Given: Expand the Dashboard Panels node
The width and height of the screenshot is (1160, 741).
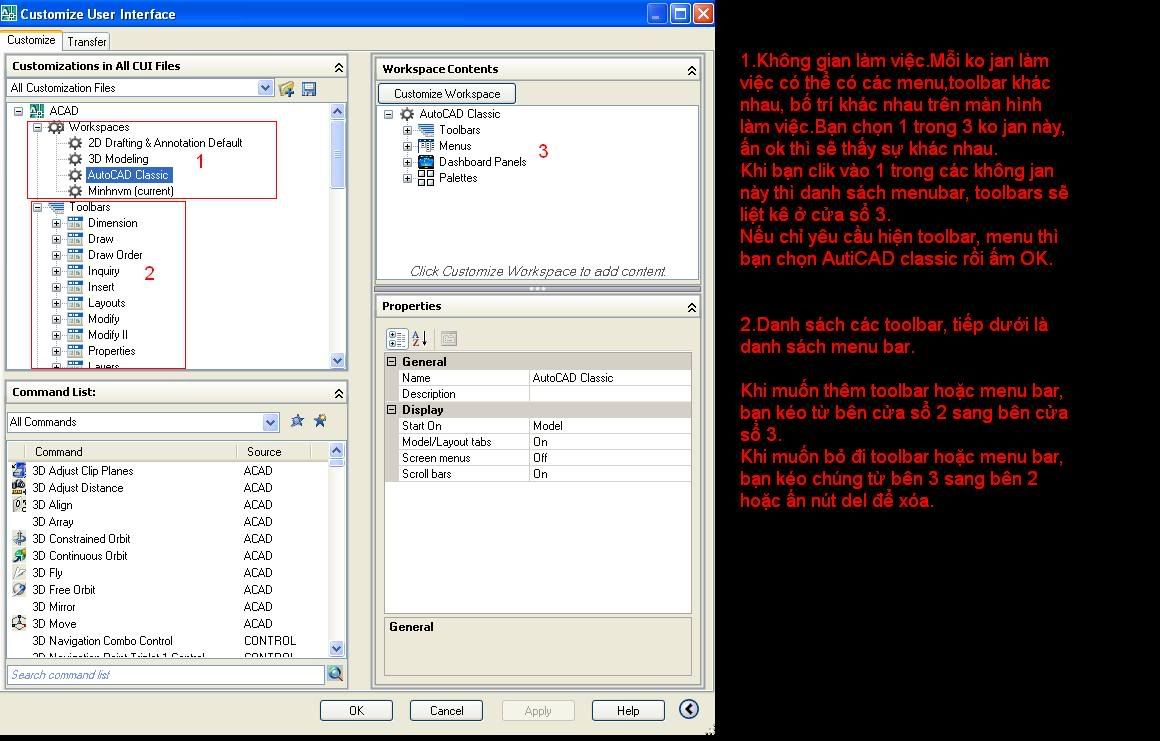Looking at the screenshot, I should point(407,162).
